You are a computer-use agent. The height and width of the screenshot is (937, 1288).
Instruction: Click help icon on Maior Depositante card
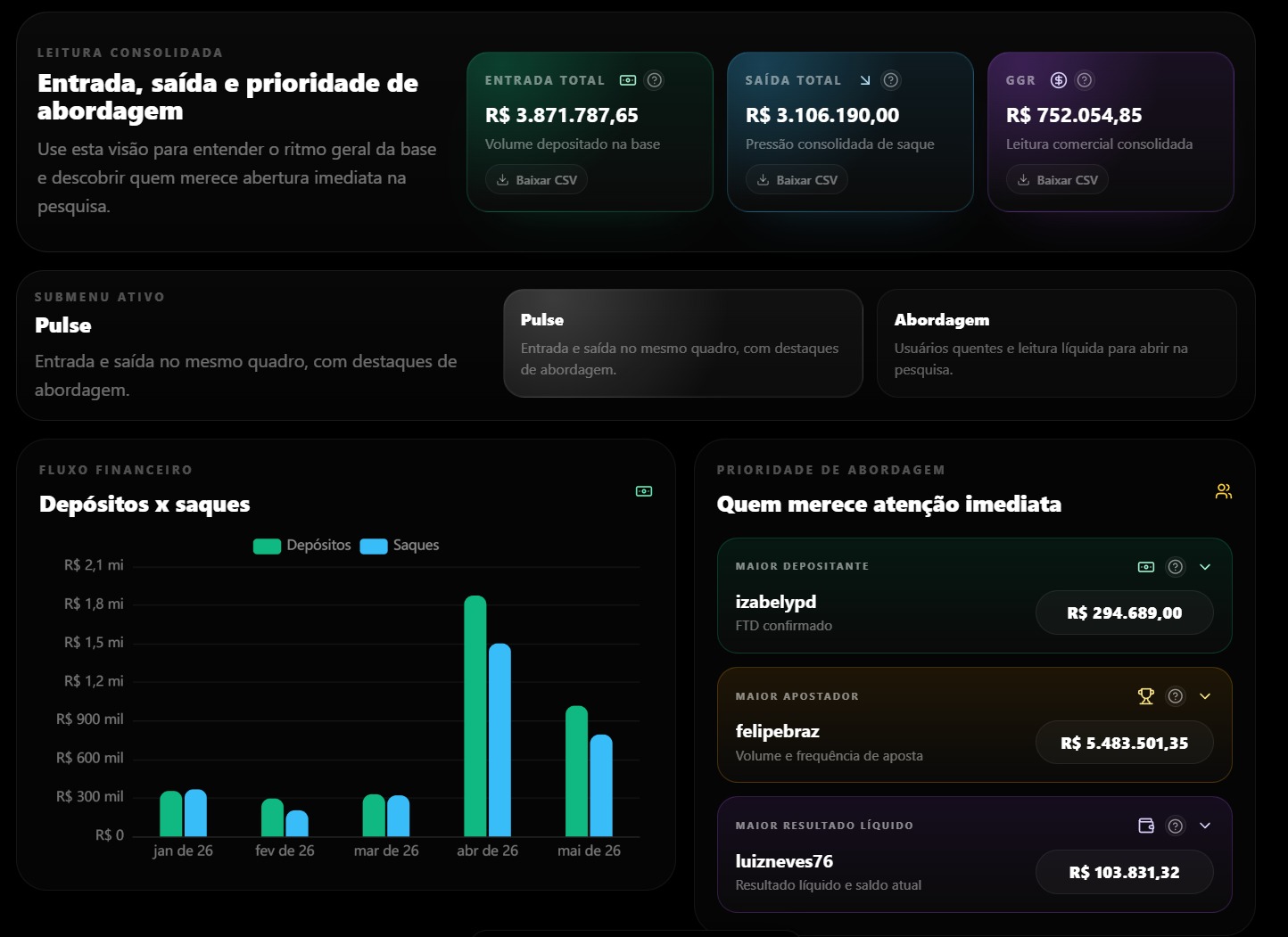point(1176,567)
